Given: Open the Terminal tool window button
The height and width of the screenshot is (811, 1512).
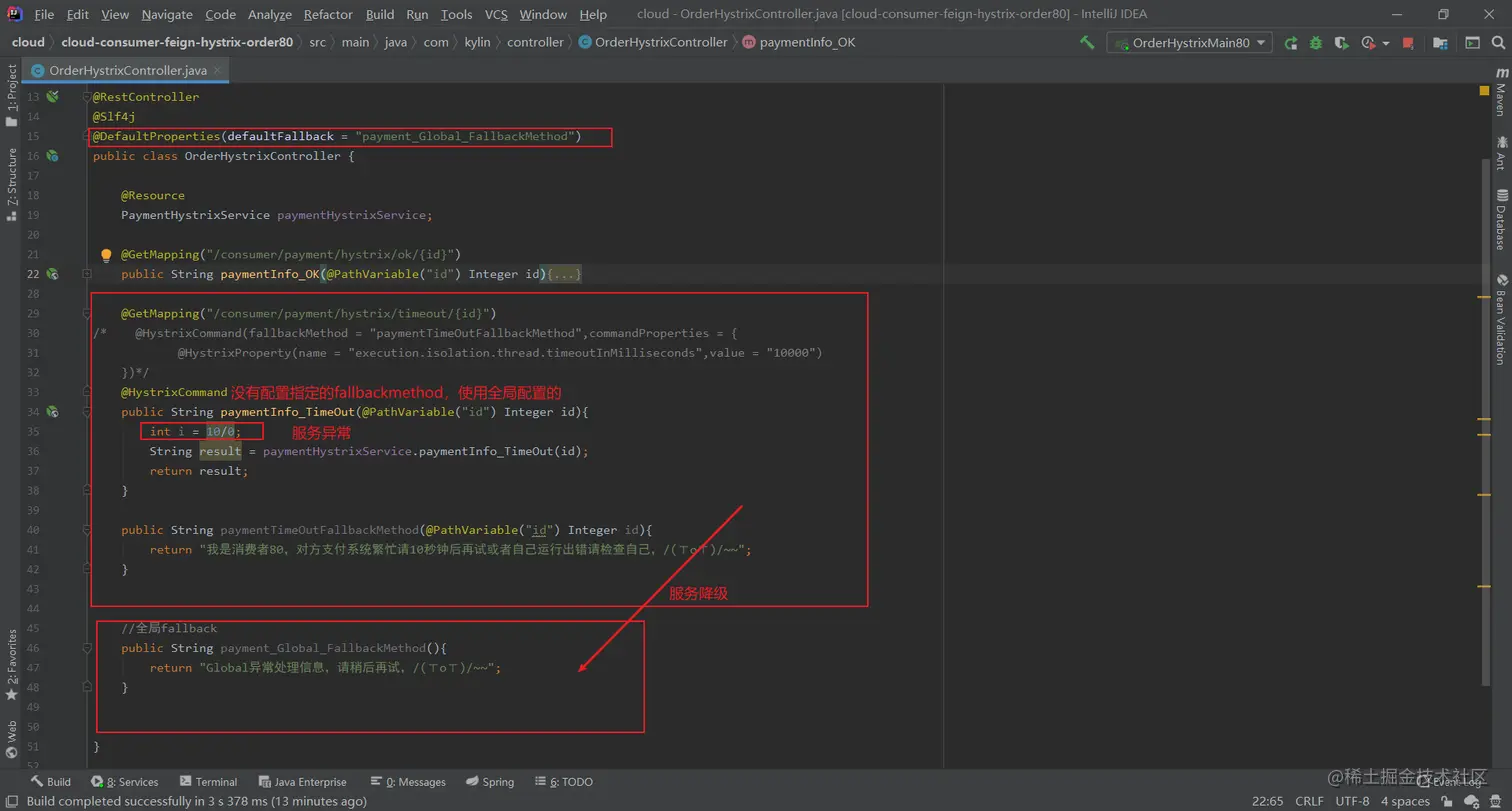Looking at the screenshot, I should [208, 782].
